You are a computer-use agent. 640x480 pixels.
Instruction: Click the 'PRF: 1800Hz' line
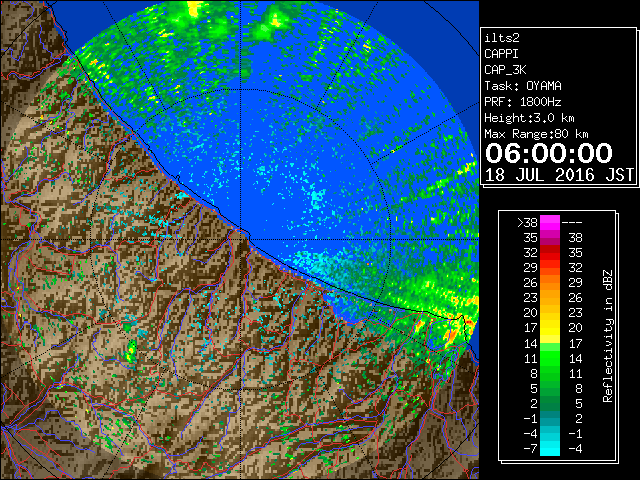click(523, 102)
